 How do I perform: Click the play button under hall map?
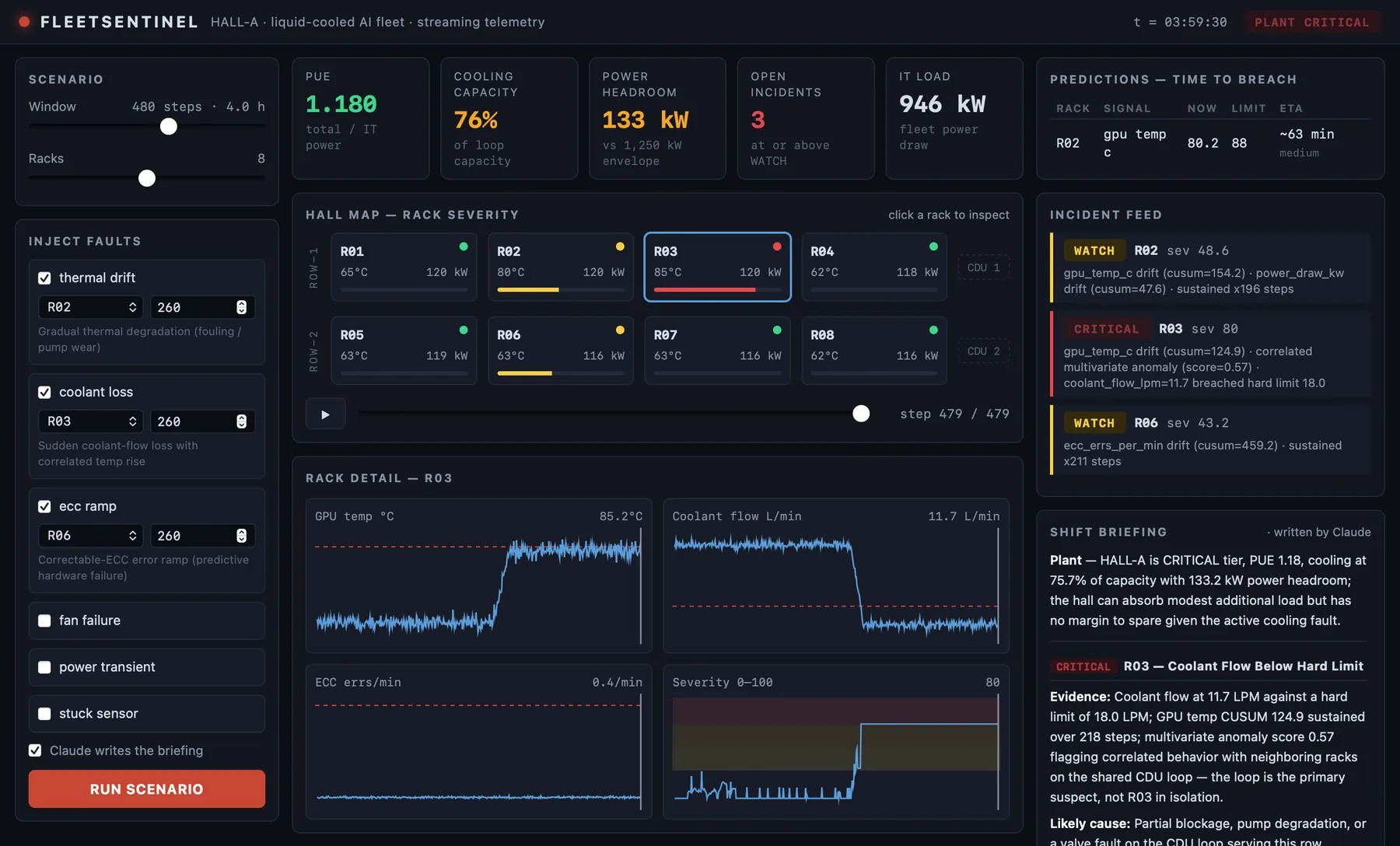pyautogui.click(x=325, y=414)
